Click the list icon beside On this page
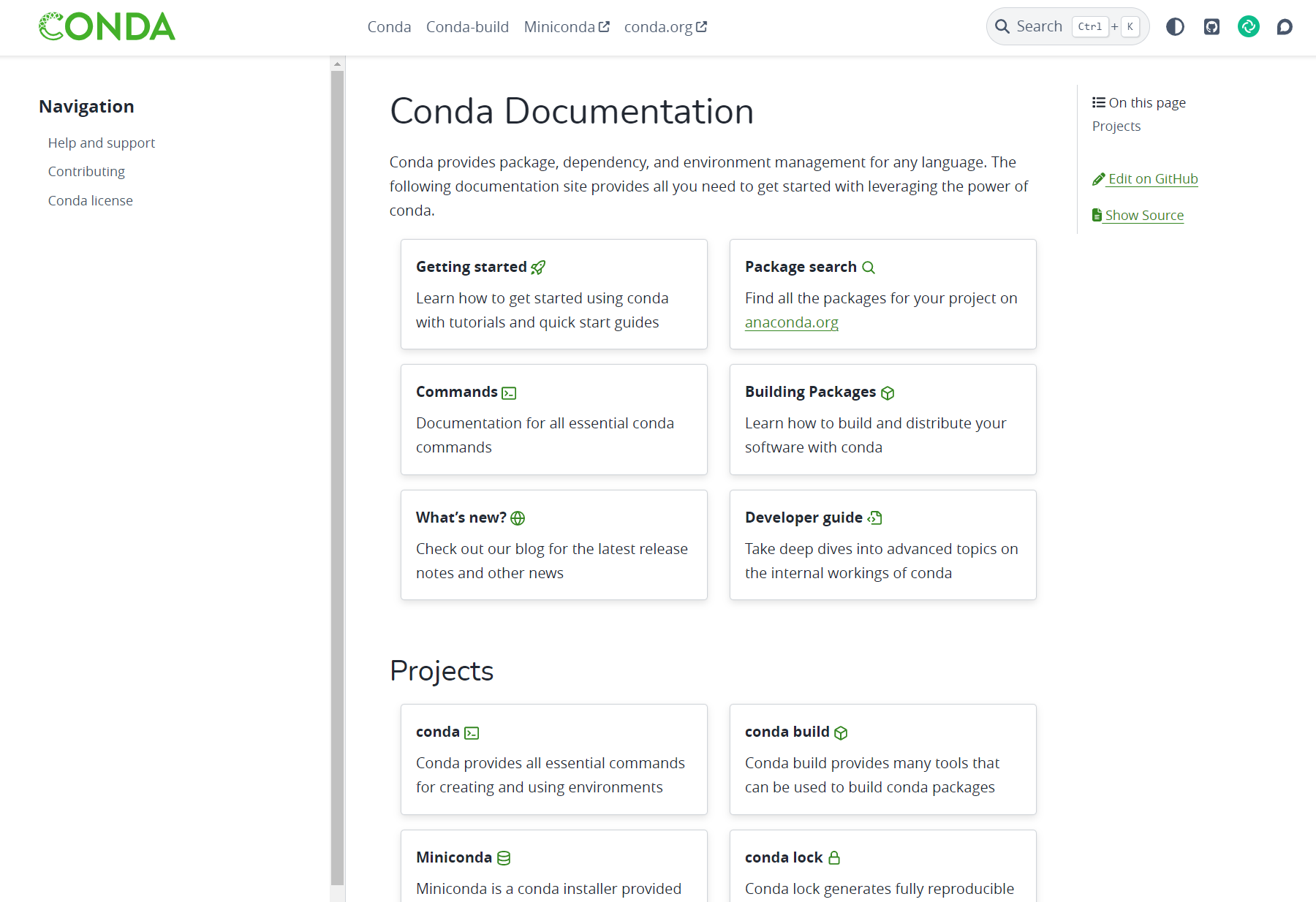Screen dimensions: 1316x902 pos(1098,102)
